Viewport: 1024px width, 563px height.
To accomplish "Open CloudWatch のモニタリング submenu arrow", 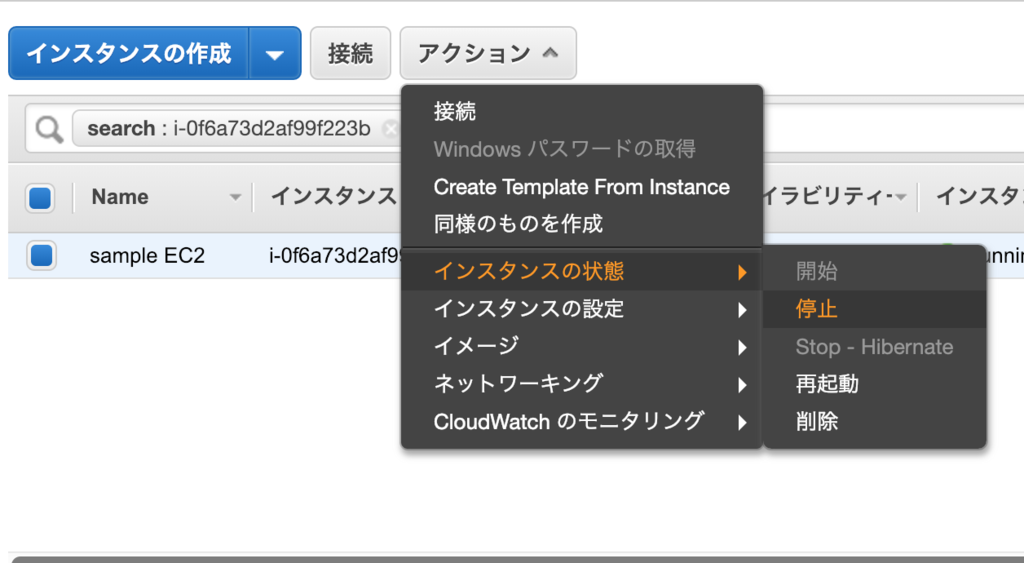I will [x=742, y=423].
